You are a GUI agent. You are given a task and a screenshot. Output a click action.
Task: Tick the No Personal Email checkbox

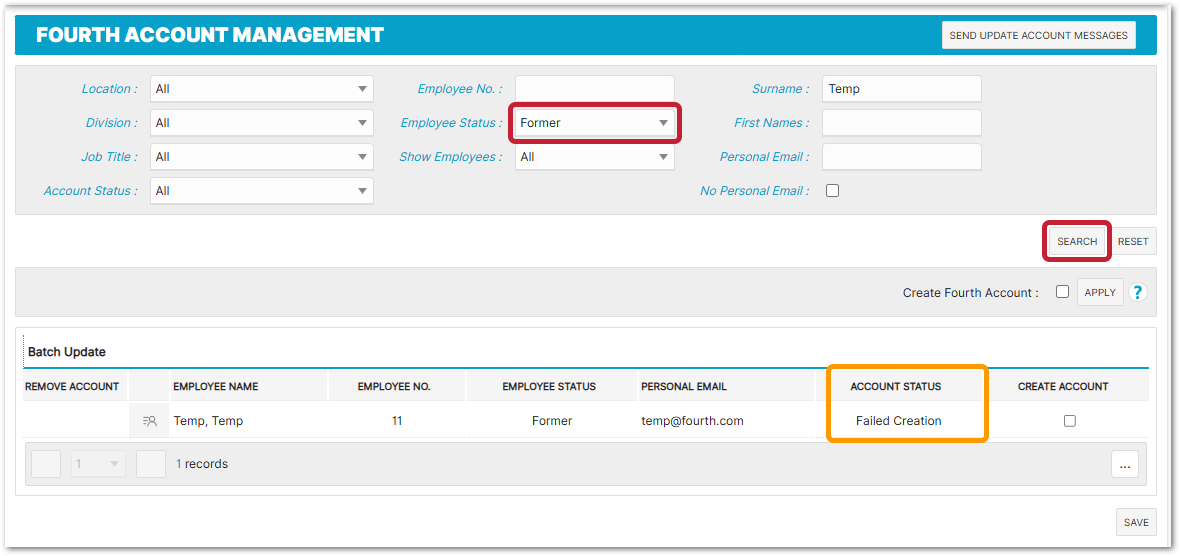[x=832, y=191]
